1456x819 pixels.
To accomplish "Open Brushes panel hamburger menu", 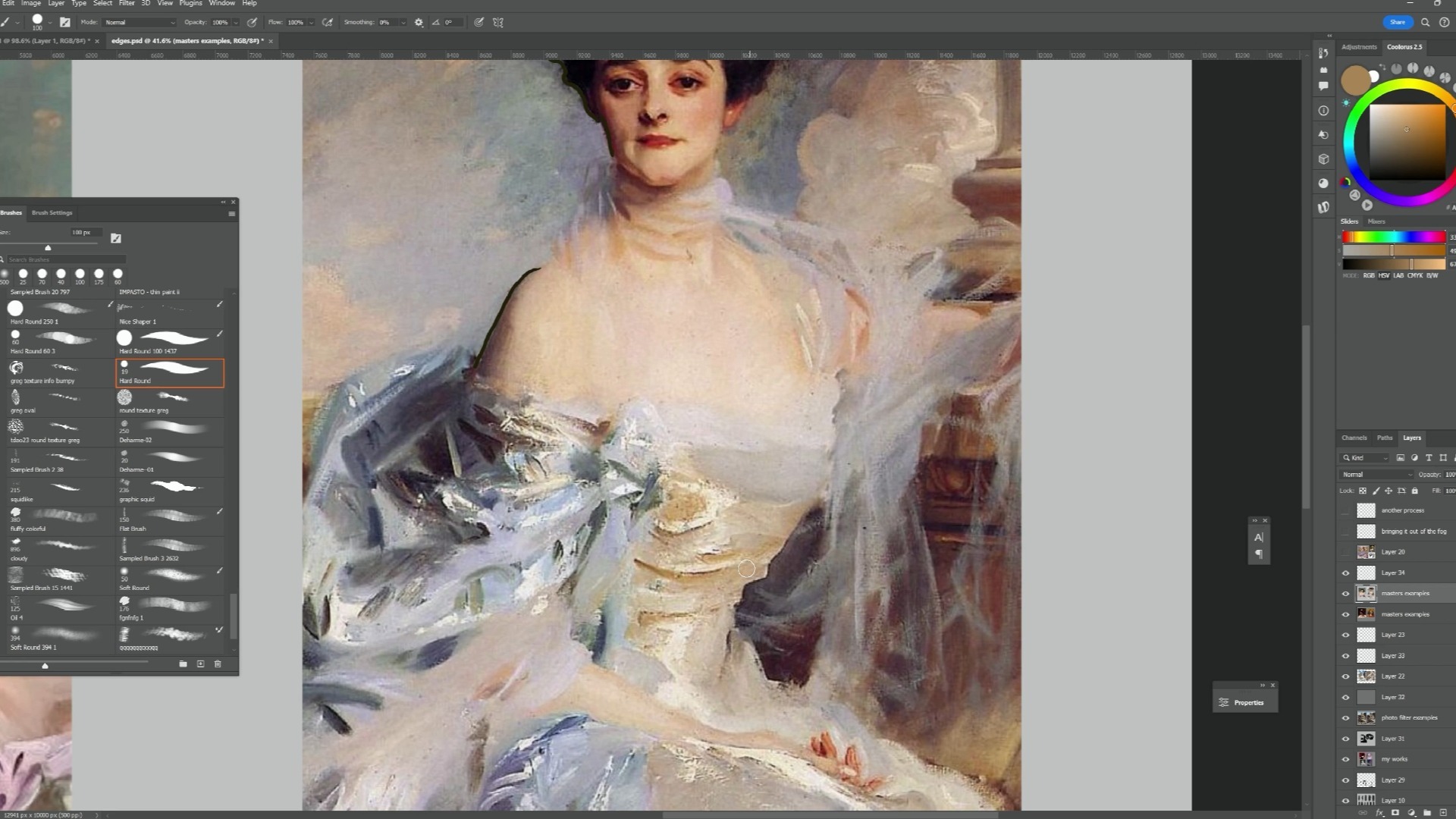I will pyautogui.click(x=231, y=214).
